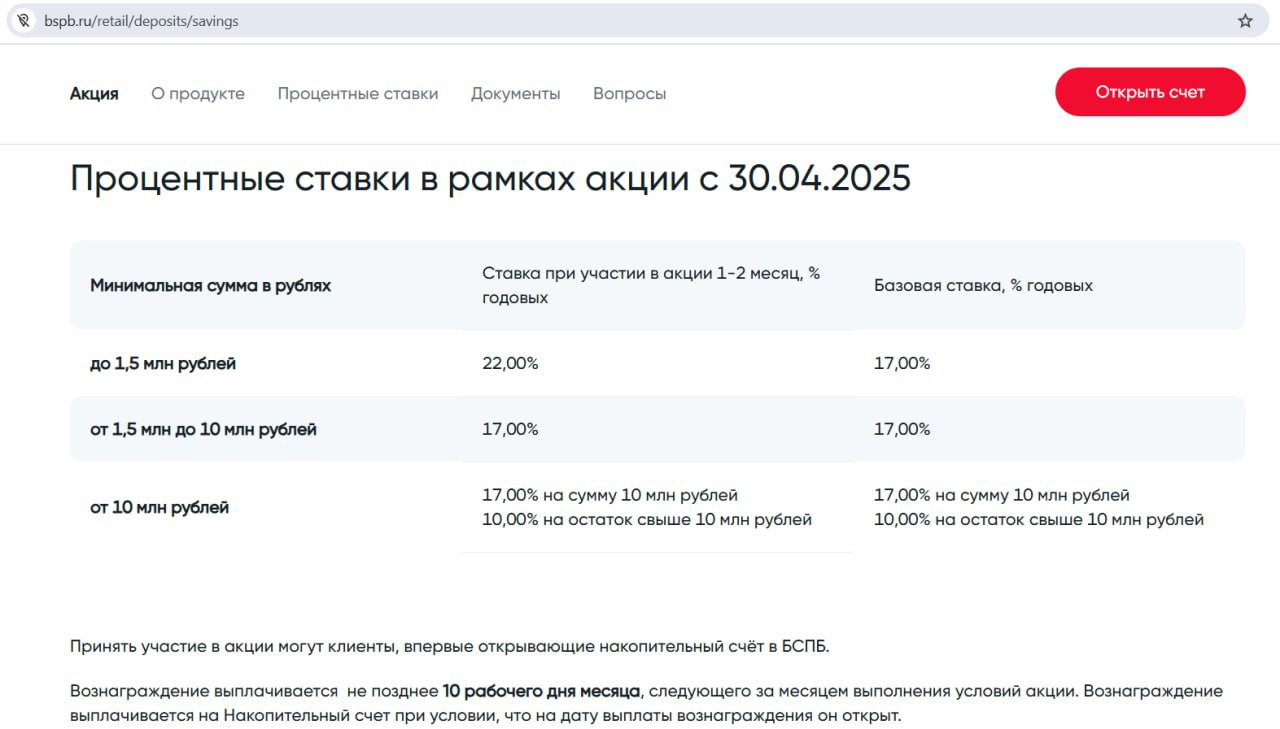Click promo column 10,00% на остаток text
Image resolution: width=1280 pixels, height=729 pixels.
(x=647, y=519)
